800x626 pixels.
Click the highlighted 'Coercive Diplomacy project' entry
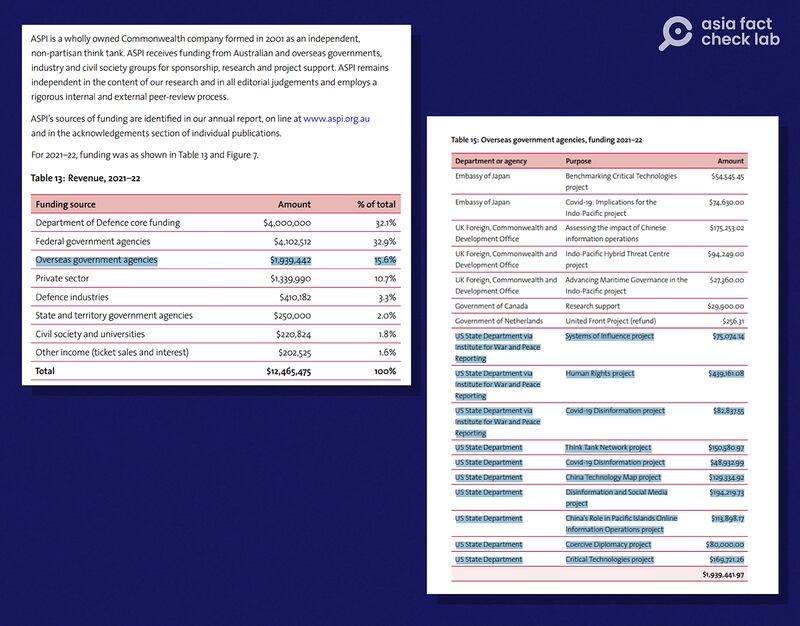point(608,544)
